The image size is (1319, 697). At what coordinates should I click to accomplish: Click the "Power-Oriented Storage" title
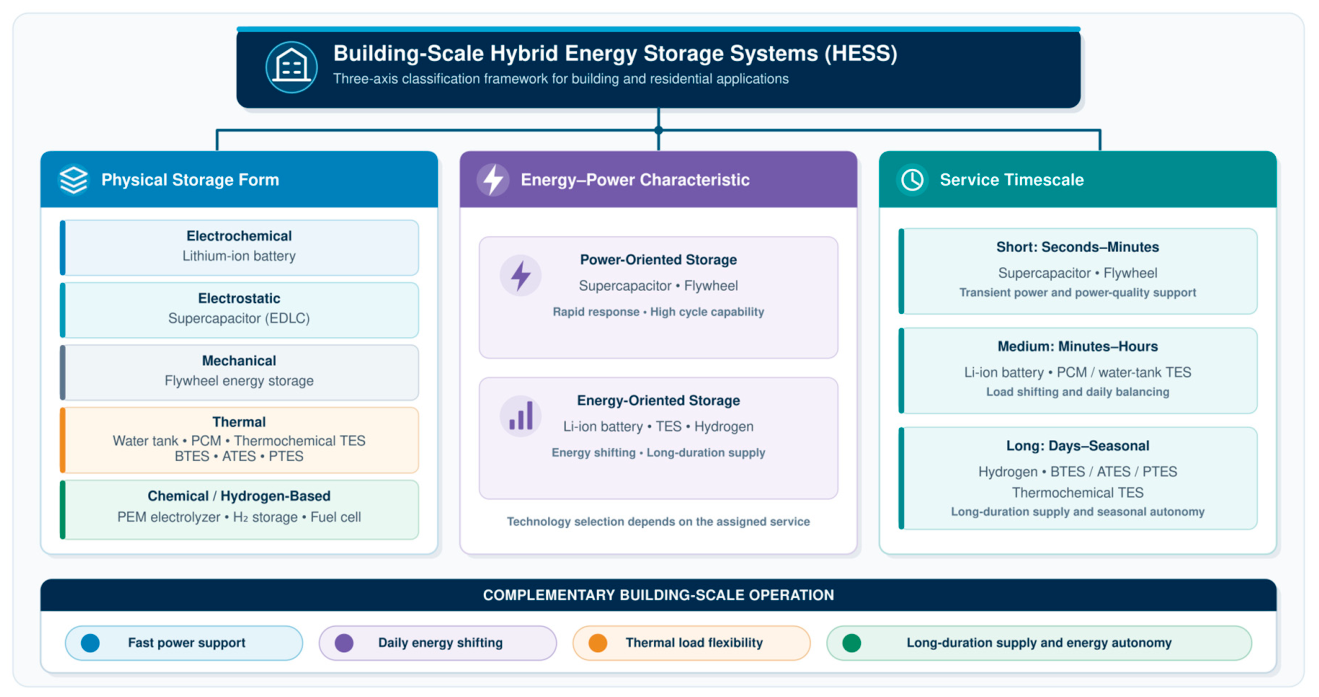pyautogui.click(x=658, y=260)
